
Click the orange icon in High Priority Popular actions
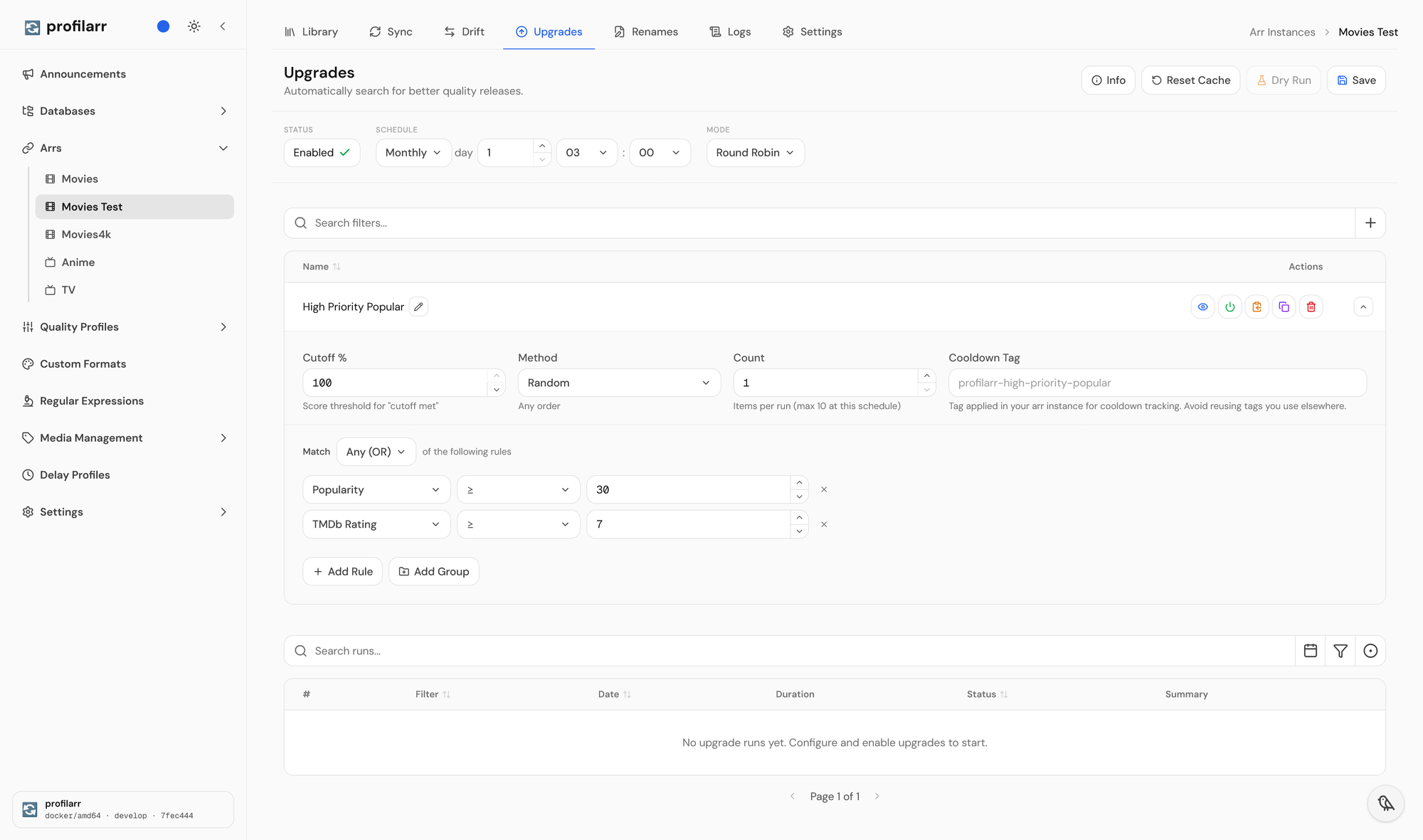point(1257,307)
